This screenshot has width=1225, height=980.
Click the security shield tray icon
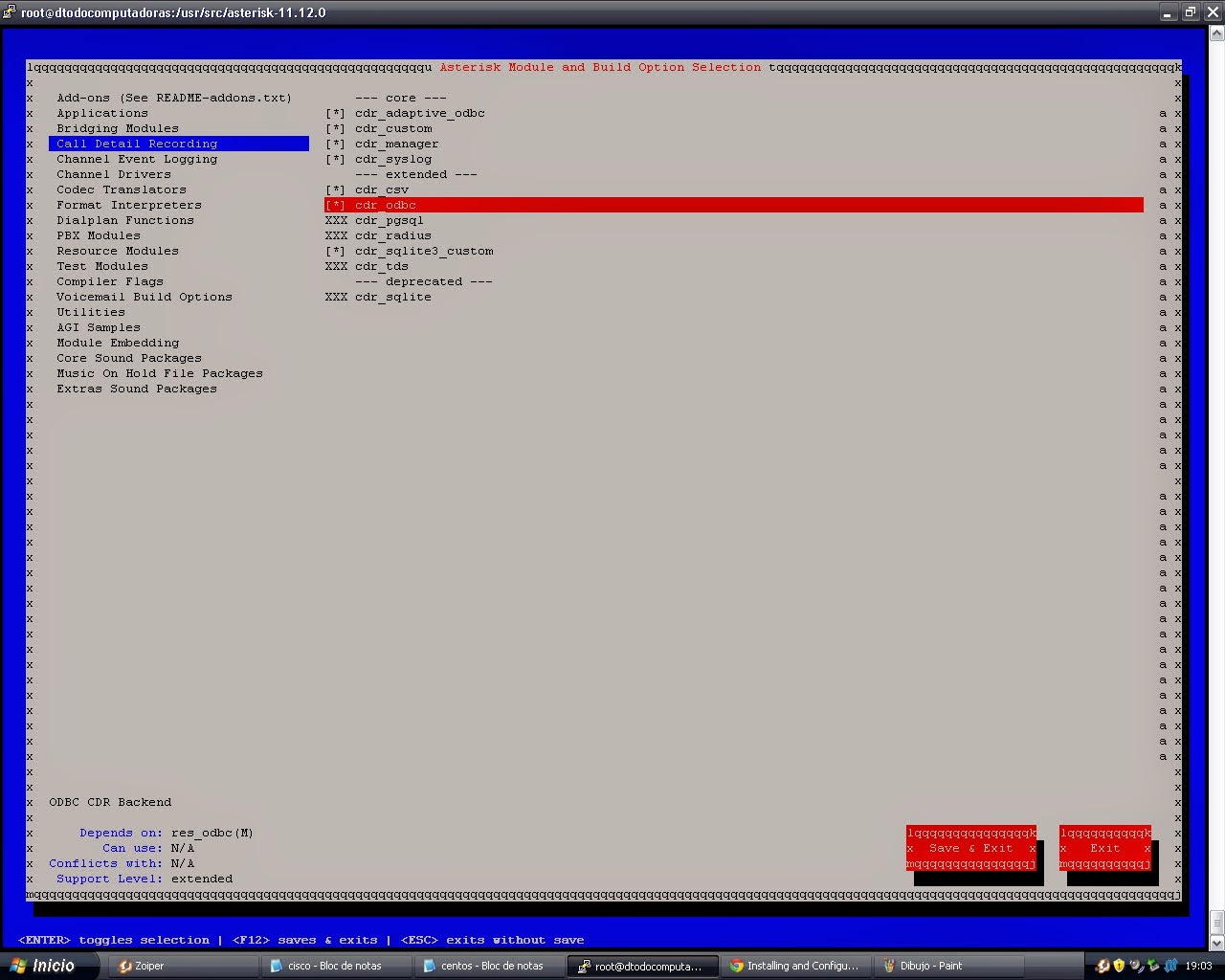click(1119, 966)
